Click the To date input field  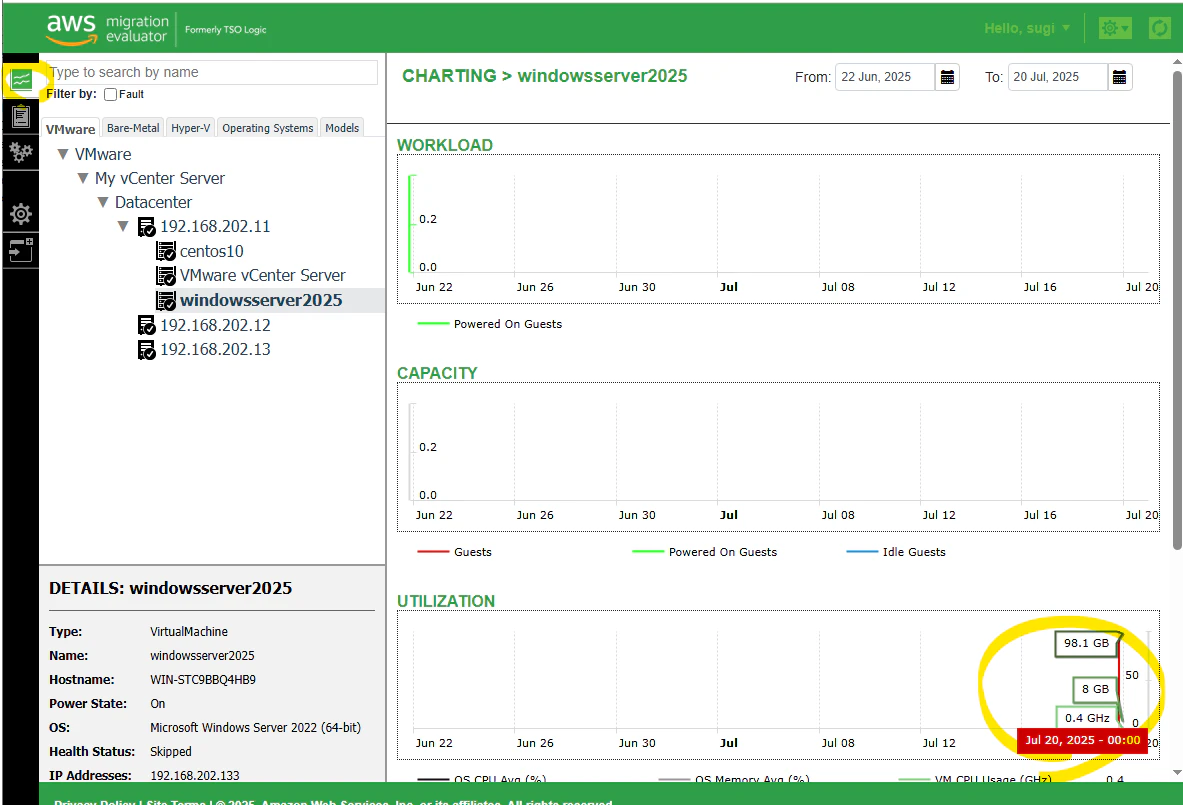pyautogui.click(x=1058, y=77)
